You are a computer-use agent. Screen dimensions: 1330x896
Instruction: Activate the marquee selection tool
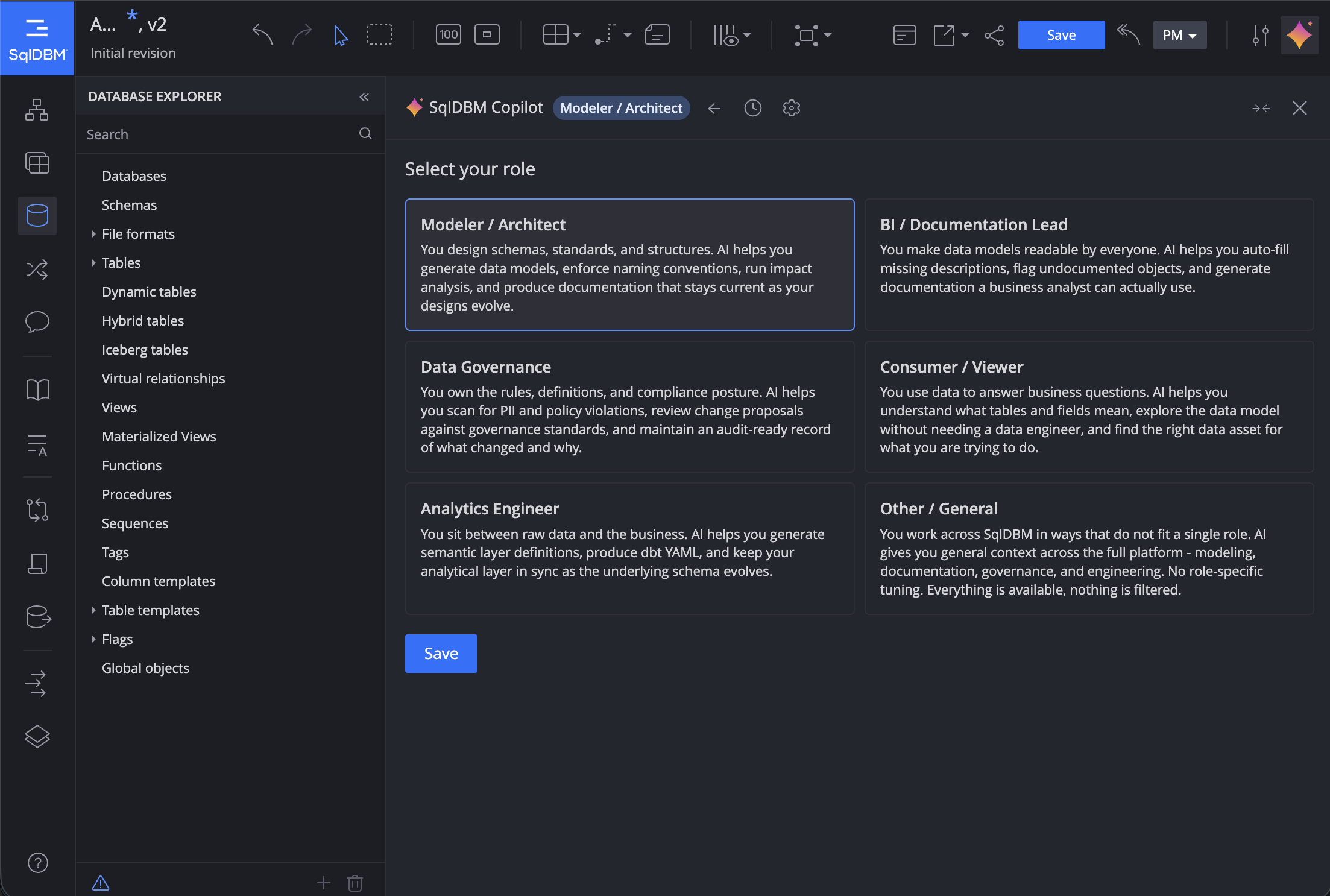(380, 34)
